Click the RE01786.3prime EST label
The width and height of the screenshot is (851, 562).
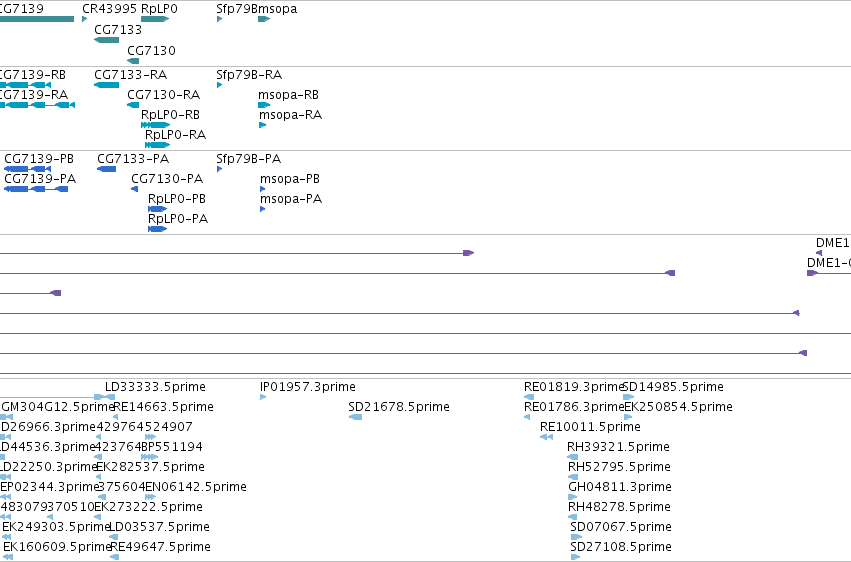574,407
